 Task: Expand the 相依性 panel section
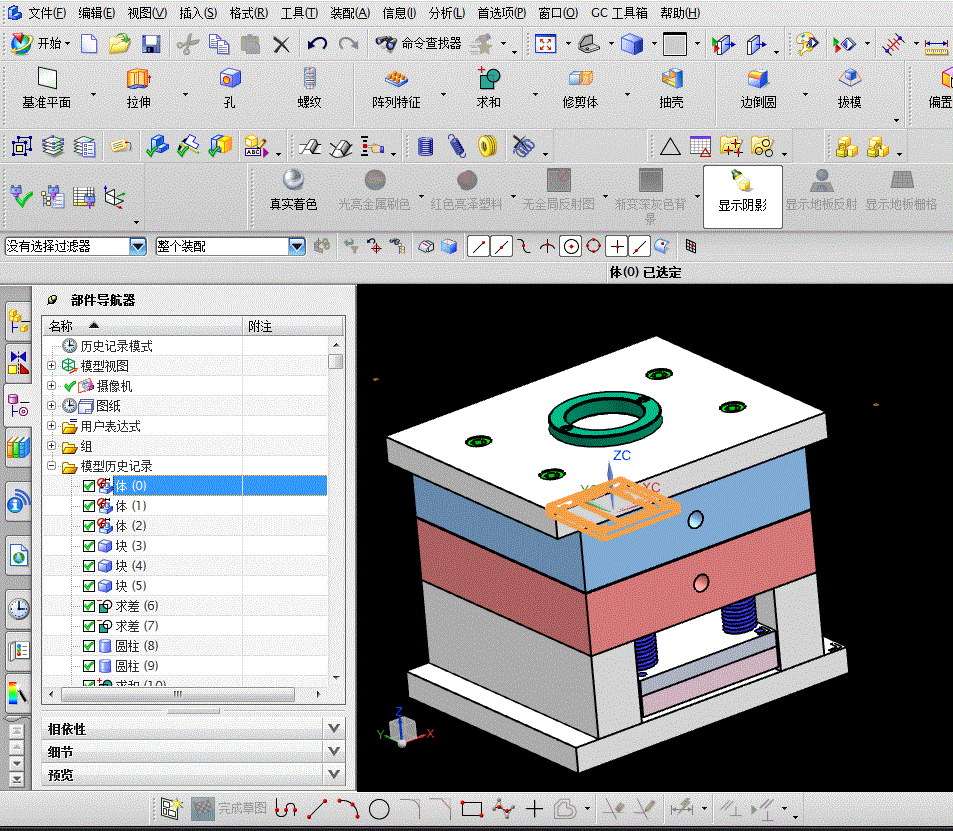coord(334,728)
